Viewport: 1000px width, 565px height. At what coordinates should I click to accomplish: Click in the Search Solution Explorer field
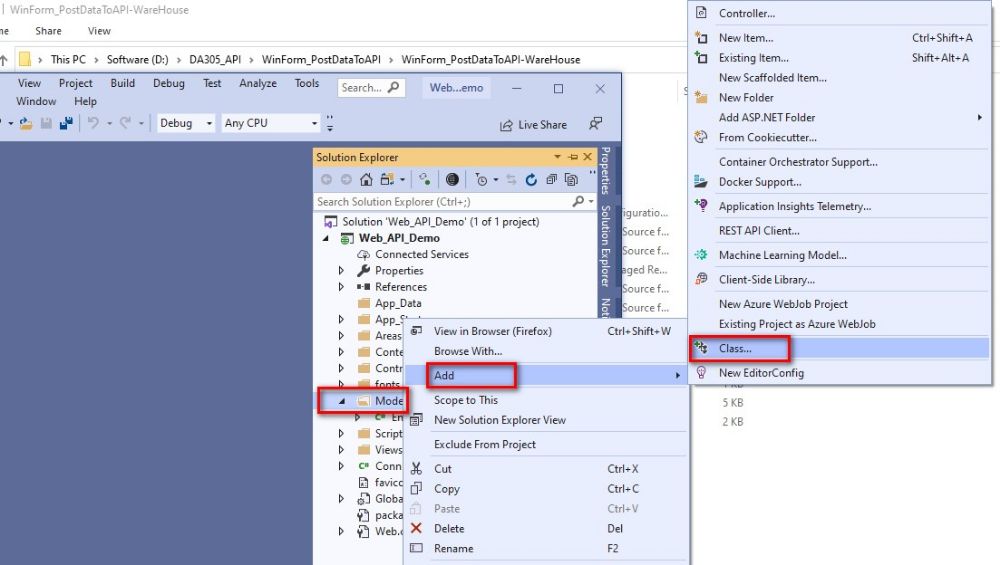(442, 202)
